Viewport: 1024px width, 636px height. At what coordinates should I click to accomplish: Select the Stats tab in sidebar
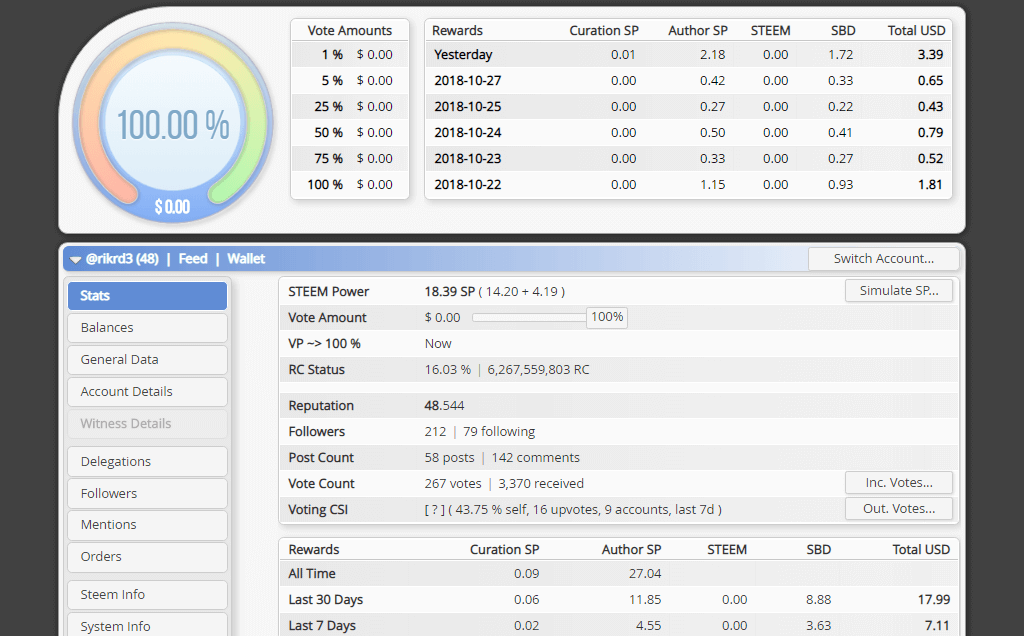pyautogui.click(x=148, y=296)
